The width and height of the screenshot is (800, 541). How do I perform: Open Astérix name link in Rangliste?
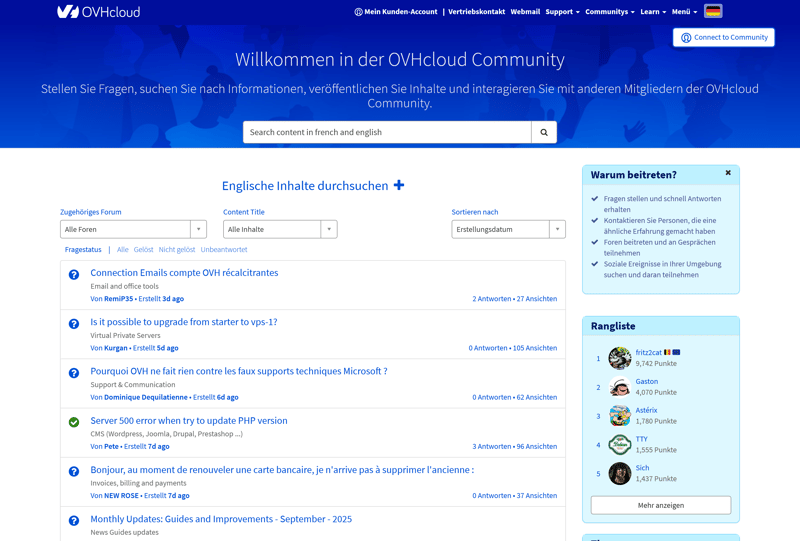(646, 410)
